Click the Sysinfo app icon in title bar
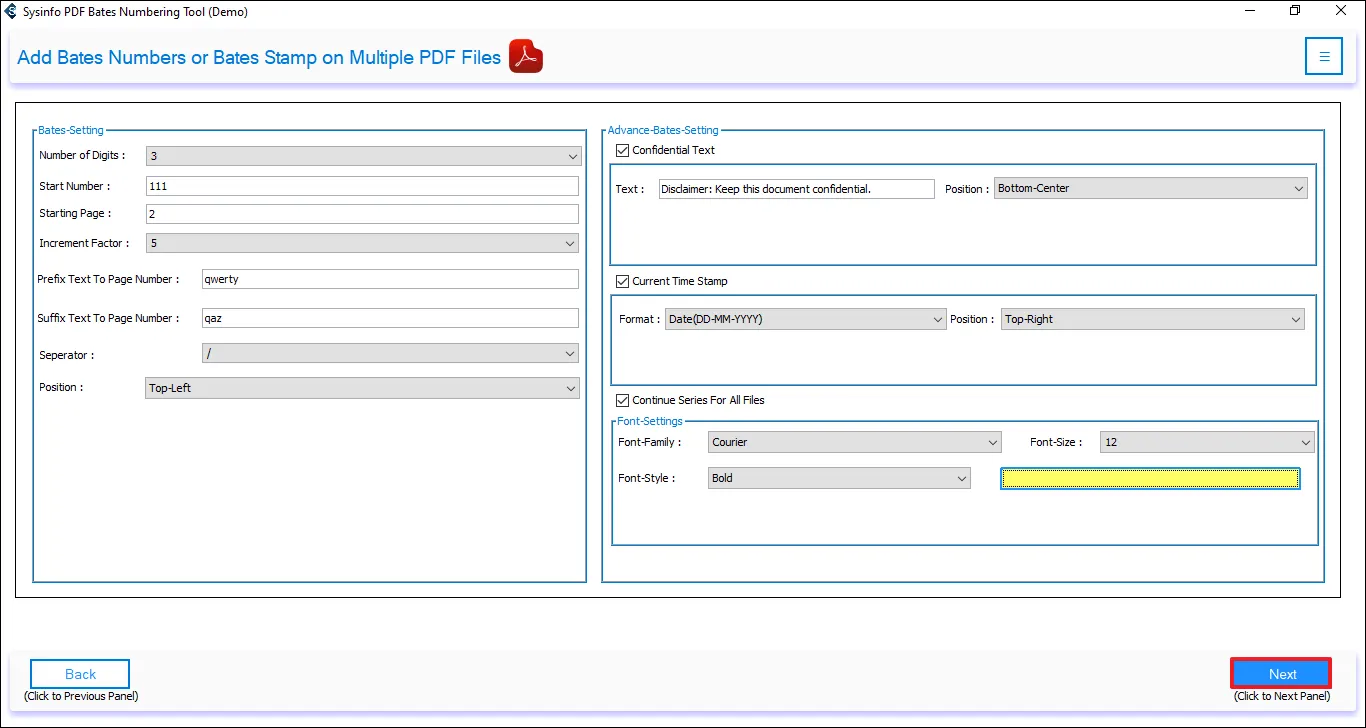This screenshot has width=1366, height=728. coord(11,12)
